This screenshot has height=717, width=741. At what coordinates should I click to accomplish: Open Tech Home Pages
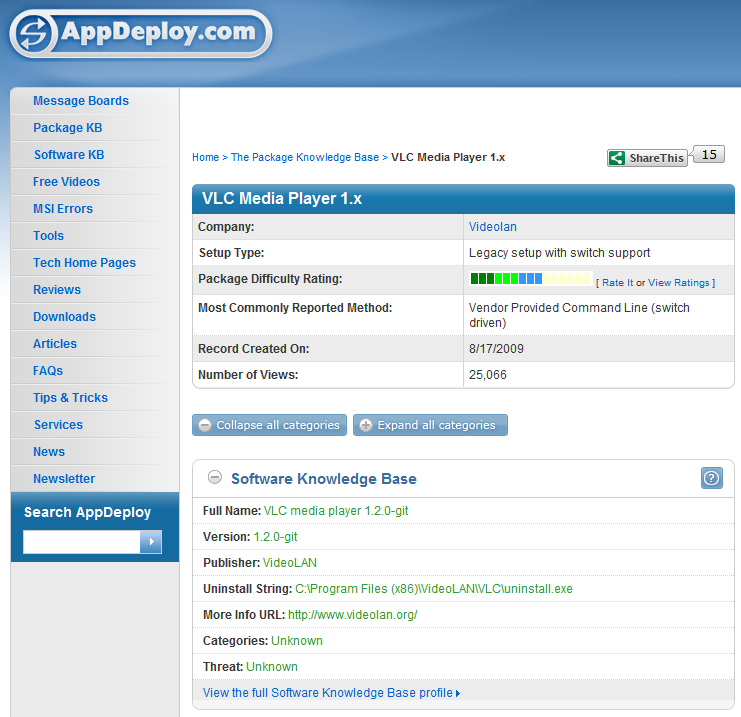[84, 262]
